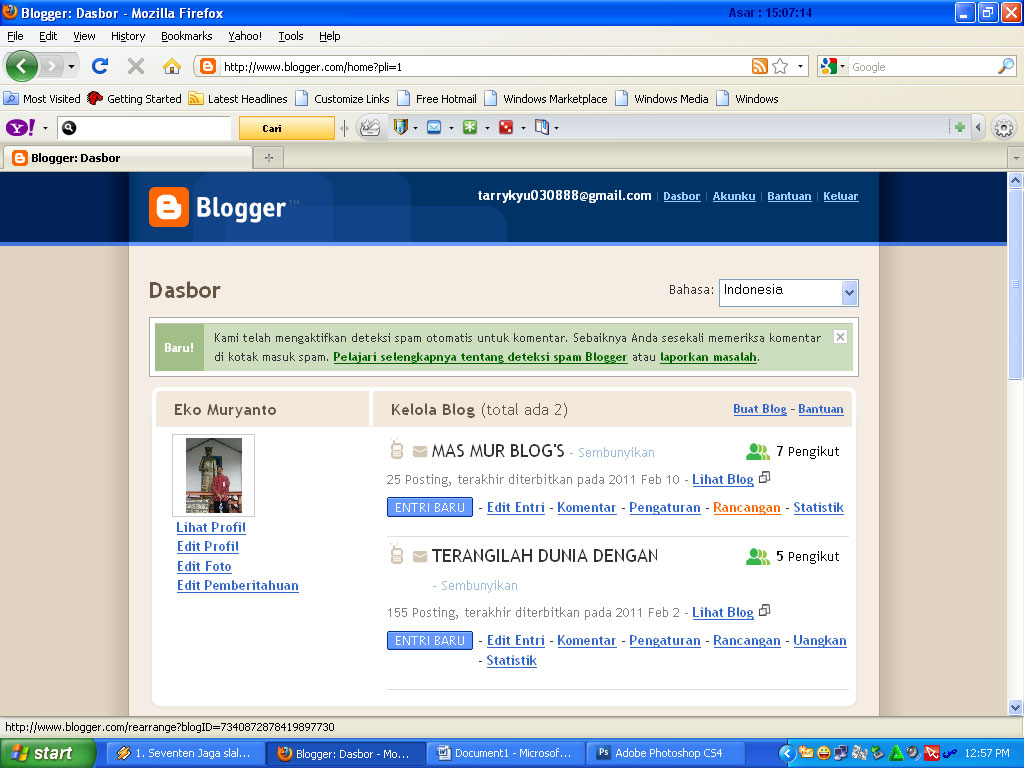This screenshot has width=1024, height=768.
Task: Close the spam detection notice
Action: click(840, 336)
